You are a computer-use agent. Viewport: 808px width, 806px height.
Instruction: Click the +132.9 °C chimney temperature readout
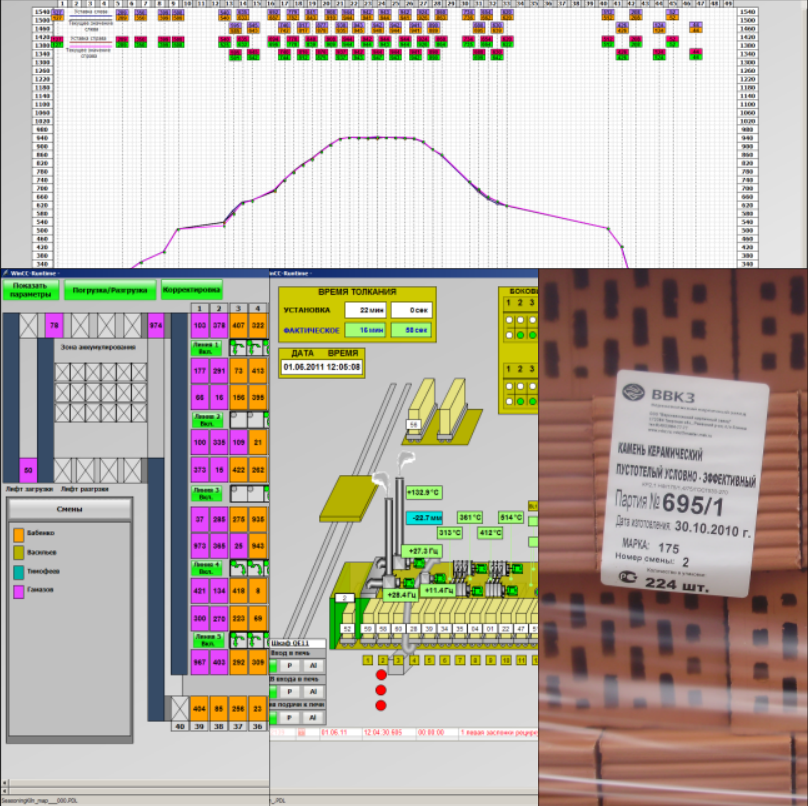coord(424,493)
